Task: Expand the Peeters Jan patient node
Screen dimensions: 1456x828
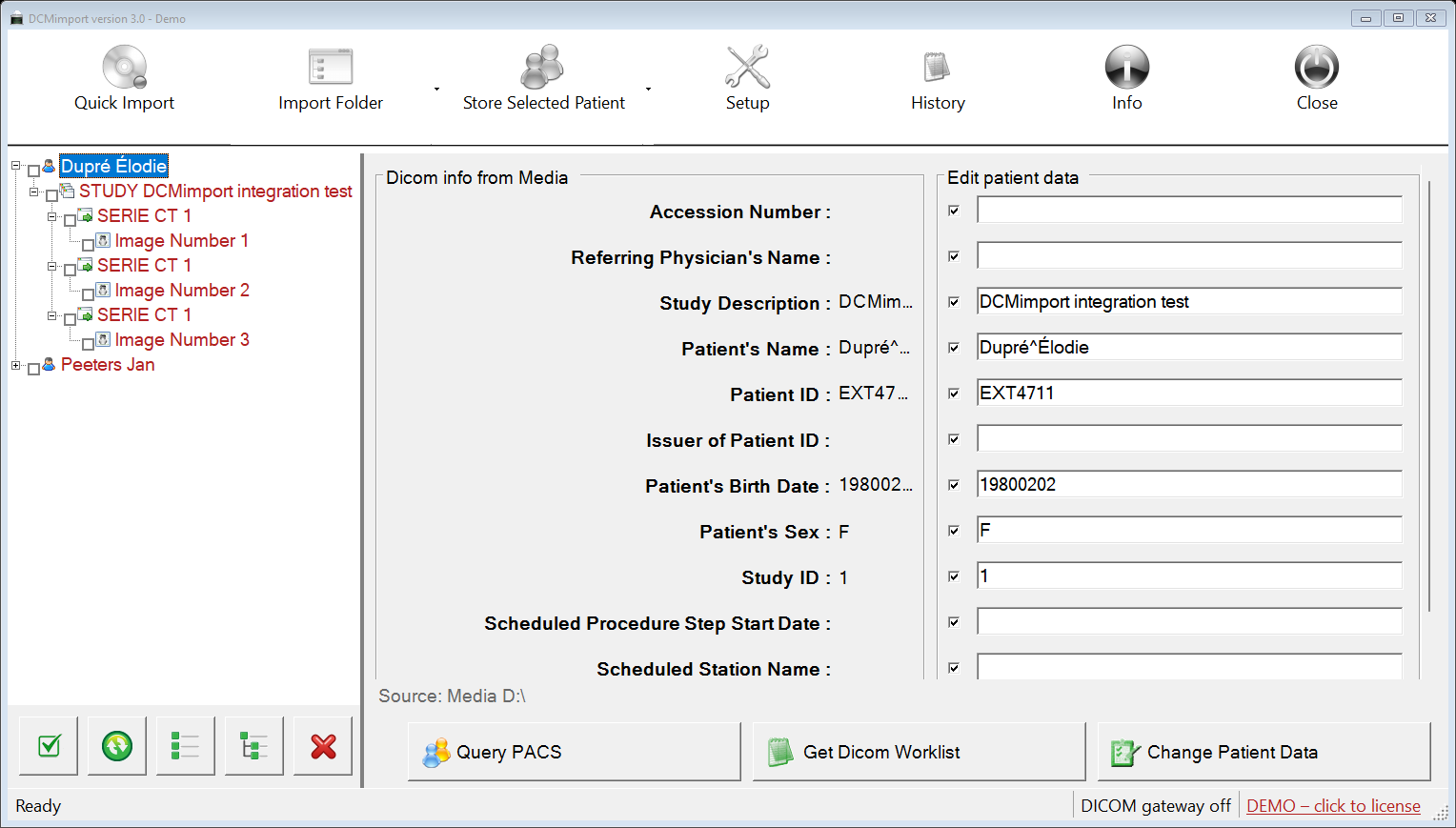Action: tap(16, 365)
